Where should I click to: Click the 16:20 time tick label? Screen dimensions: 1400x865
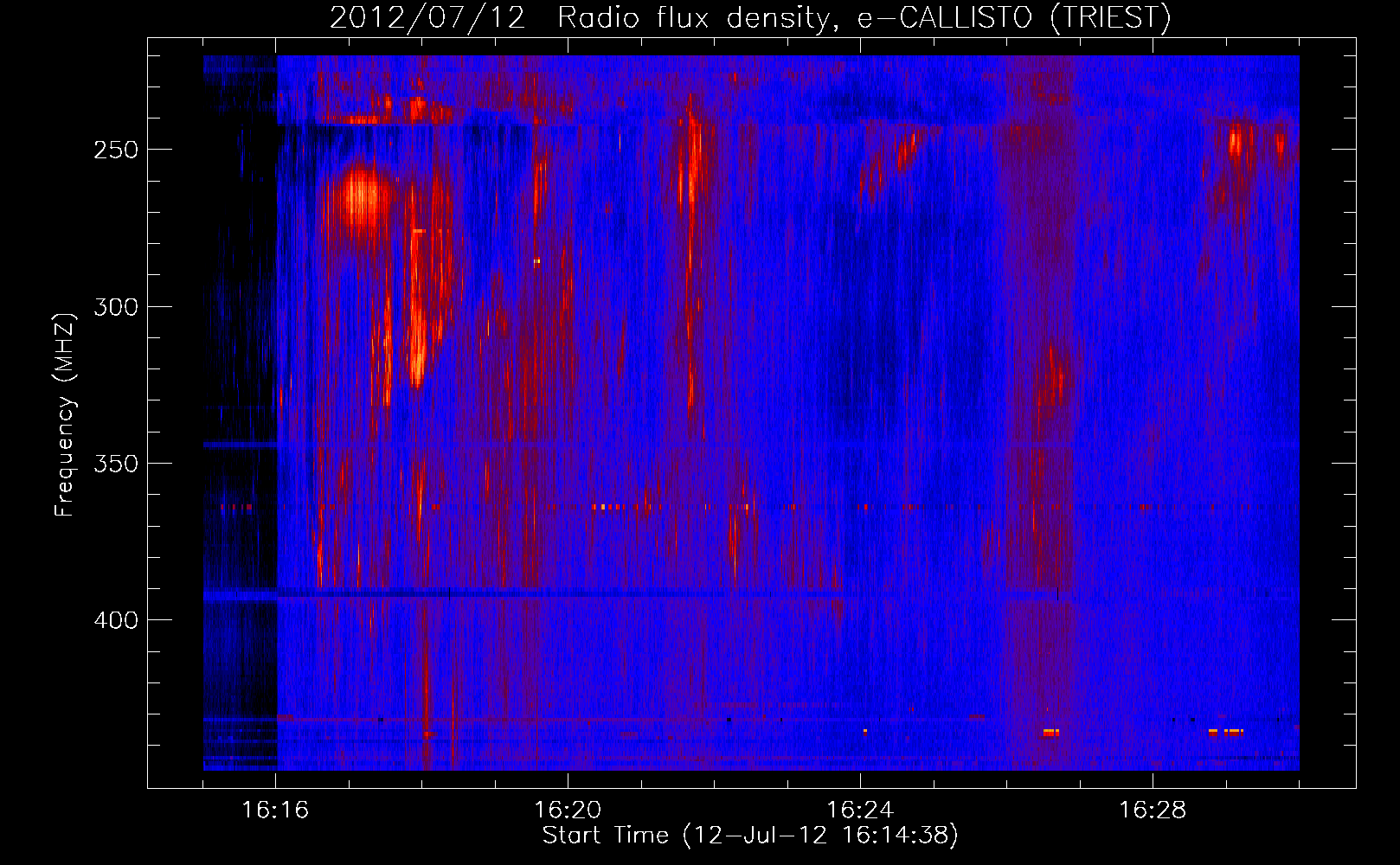(568, 811)
